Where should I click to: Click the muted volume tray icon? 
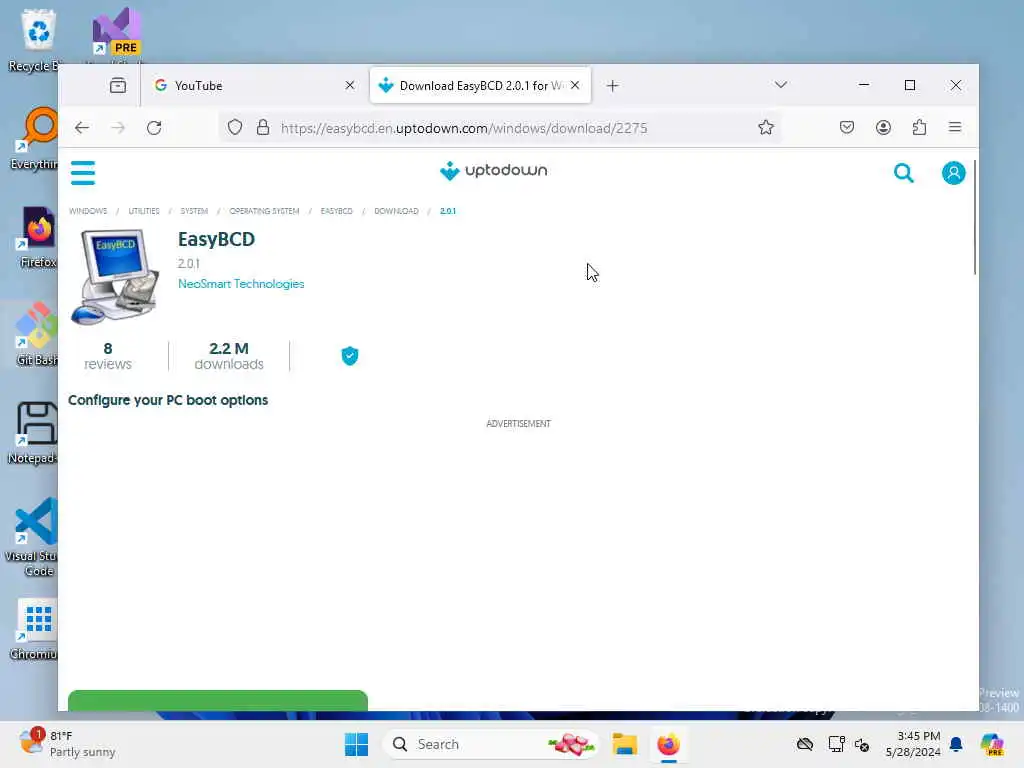coord(862,744)
